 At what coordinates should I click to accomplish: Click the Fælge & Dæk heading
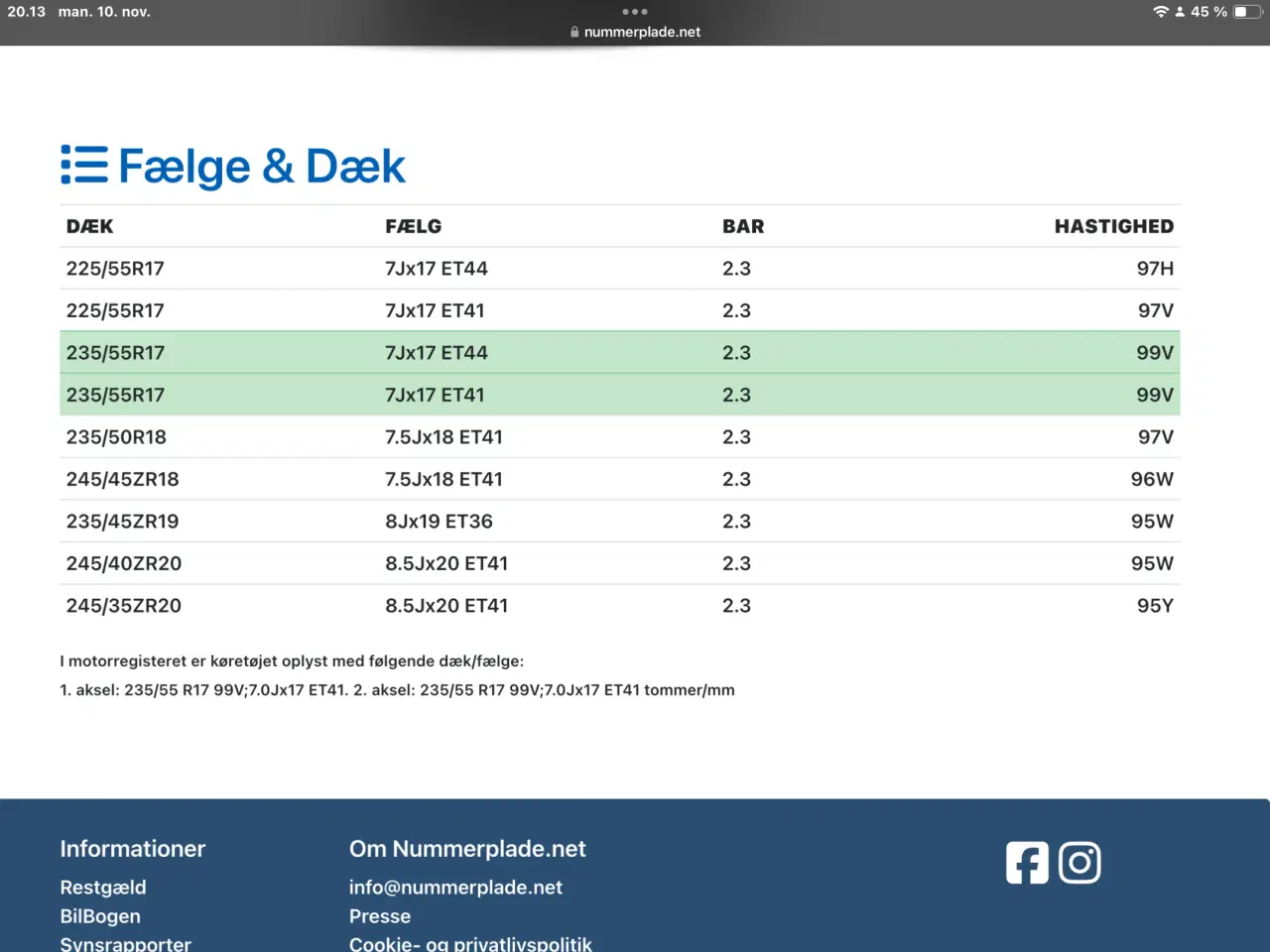(x=262, y=166)
